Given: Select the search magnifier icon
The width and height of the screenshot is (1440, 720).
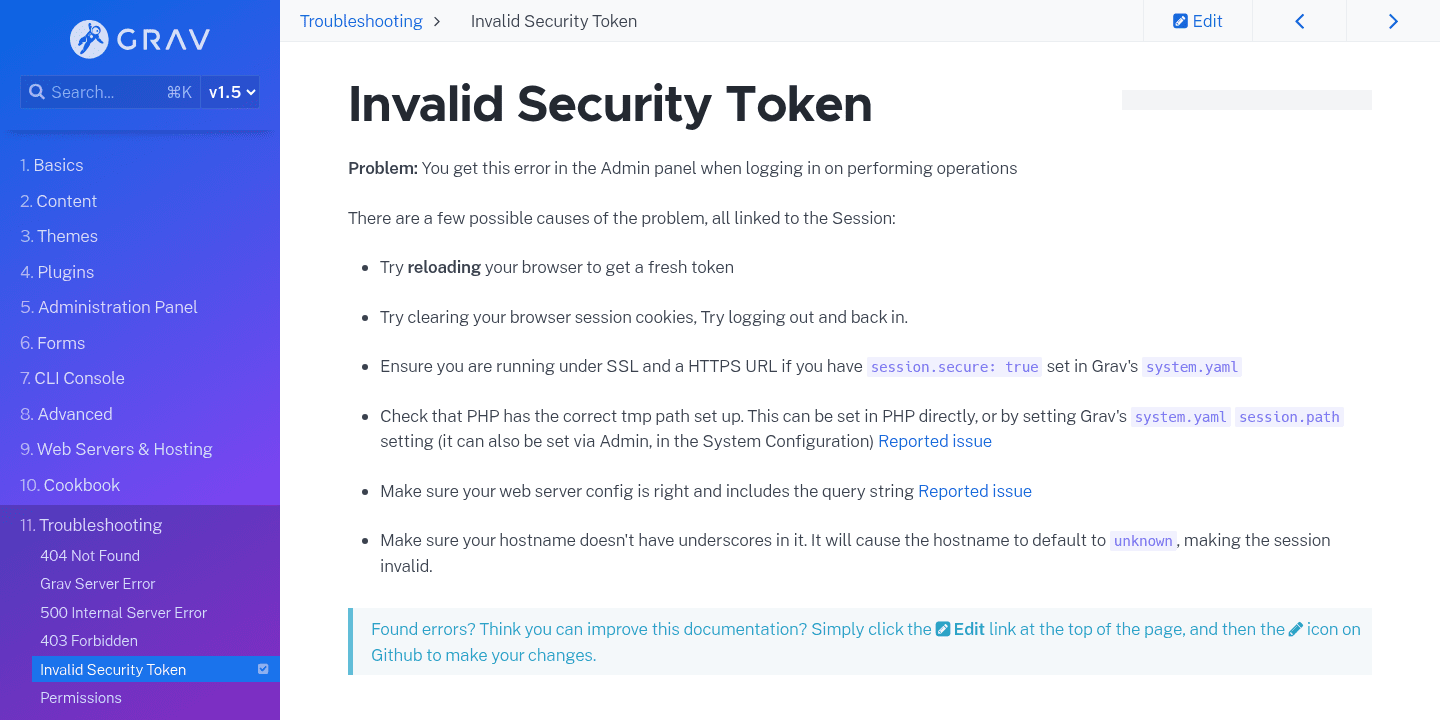Looking at the screenshot, I should 37,91.
